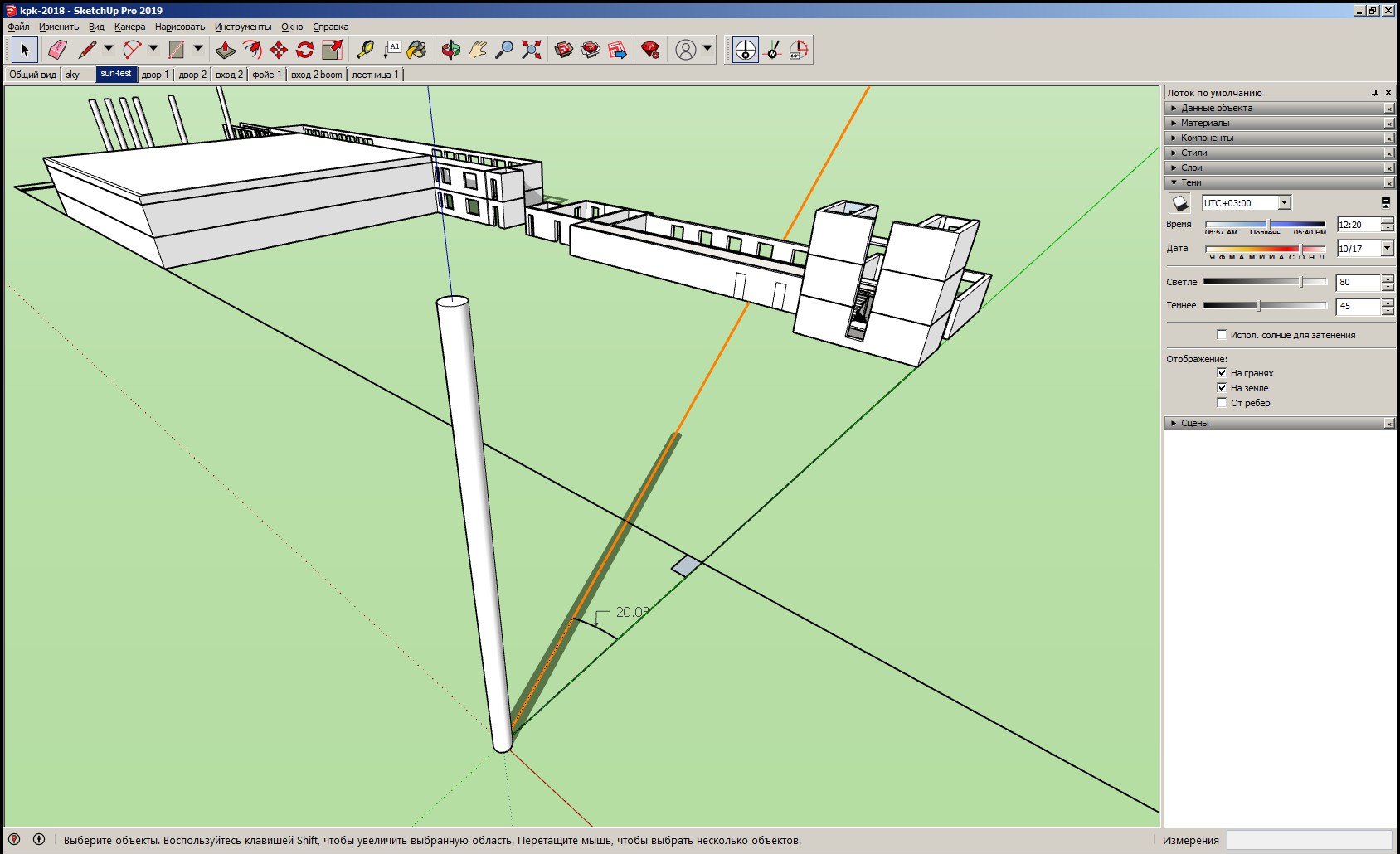Increase time 12:20 with up stepper
This screenshot has width=1400, height=854.
click(1387, 221)
